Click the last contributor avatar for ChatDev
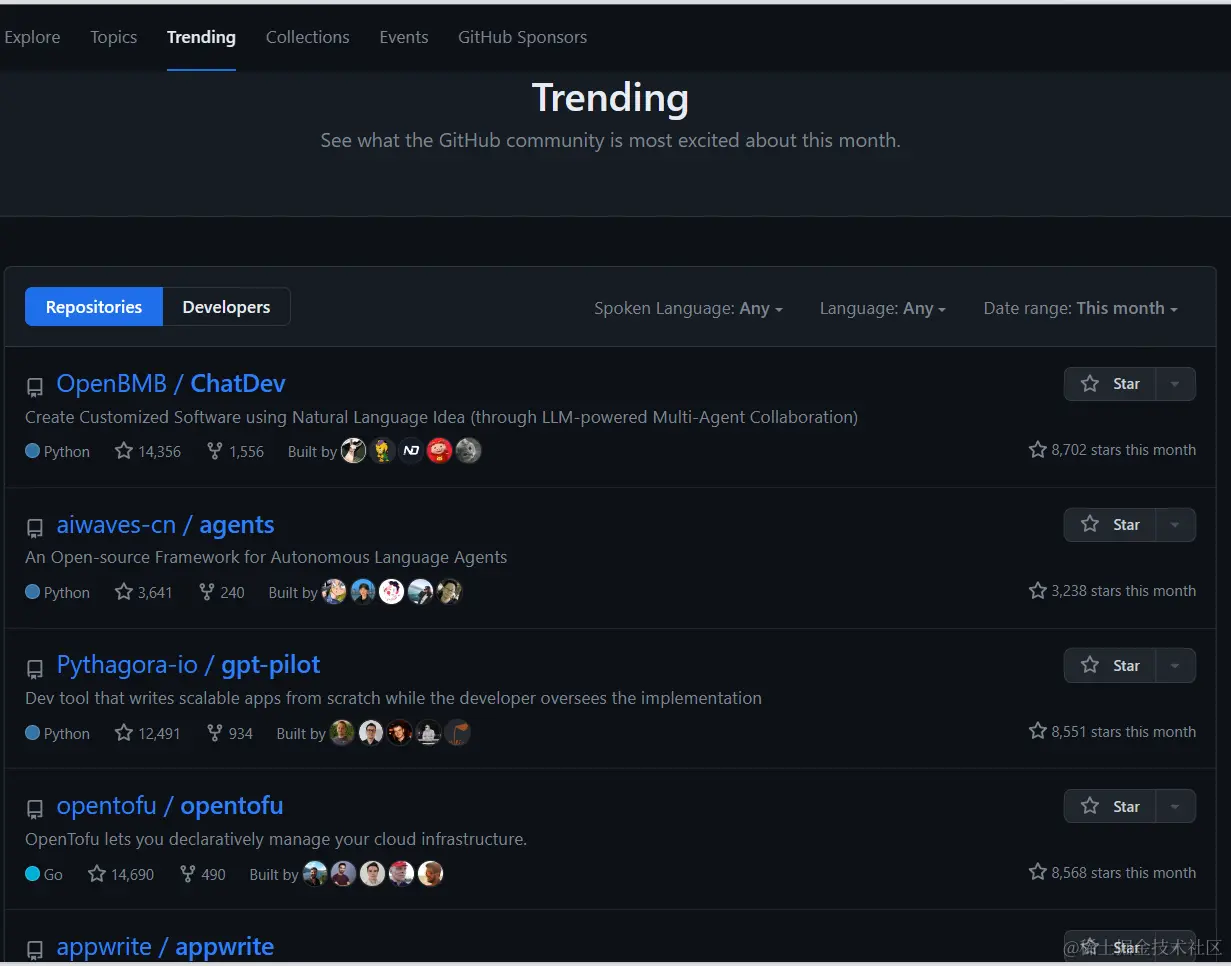1231x966 pixels. click(469, 451)
